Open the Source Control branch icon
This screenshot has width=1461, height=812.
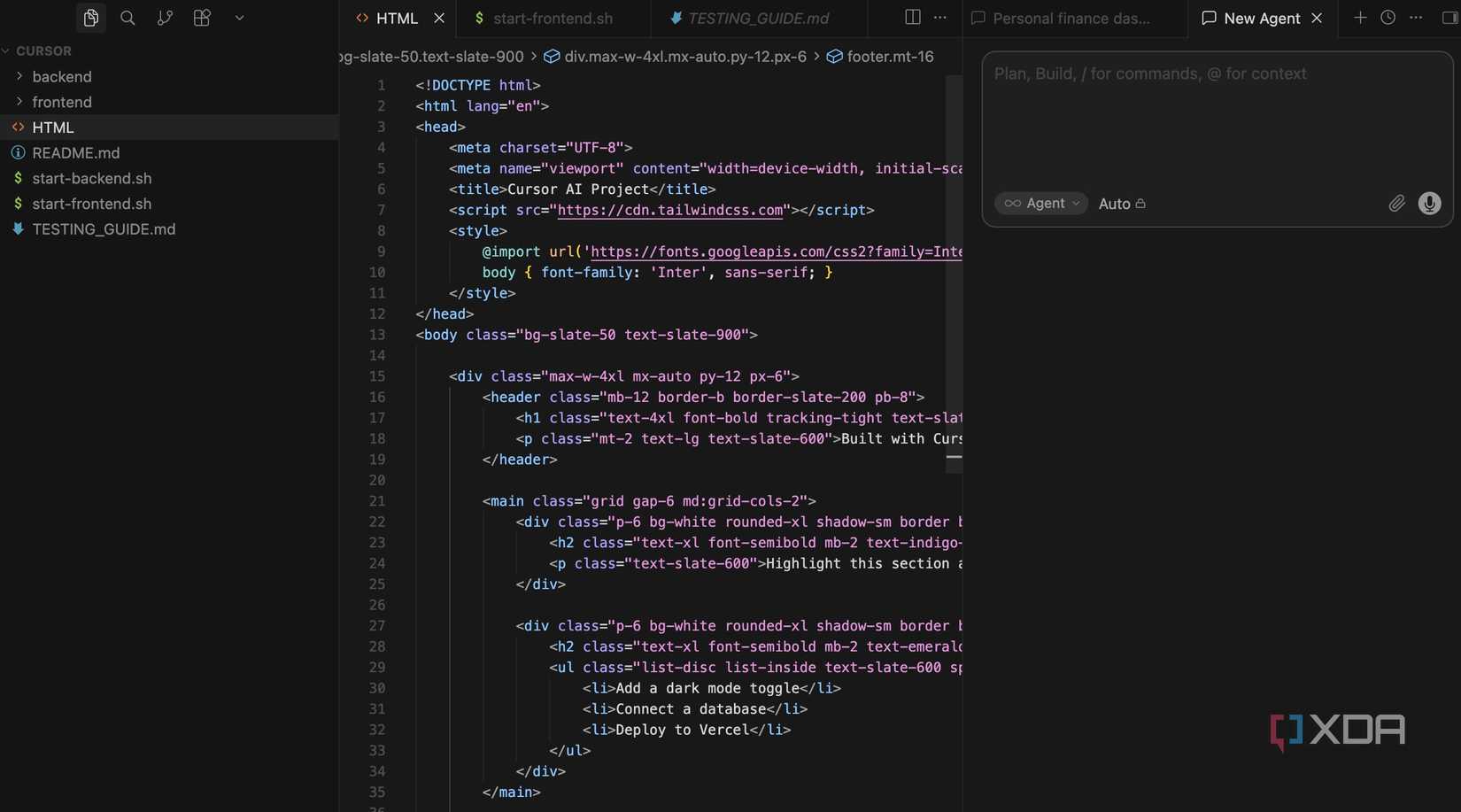point(165,18)
